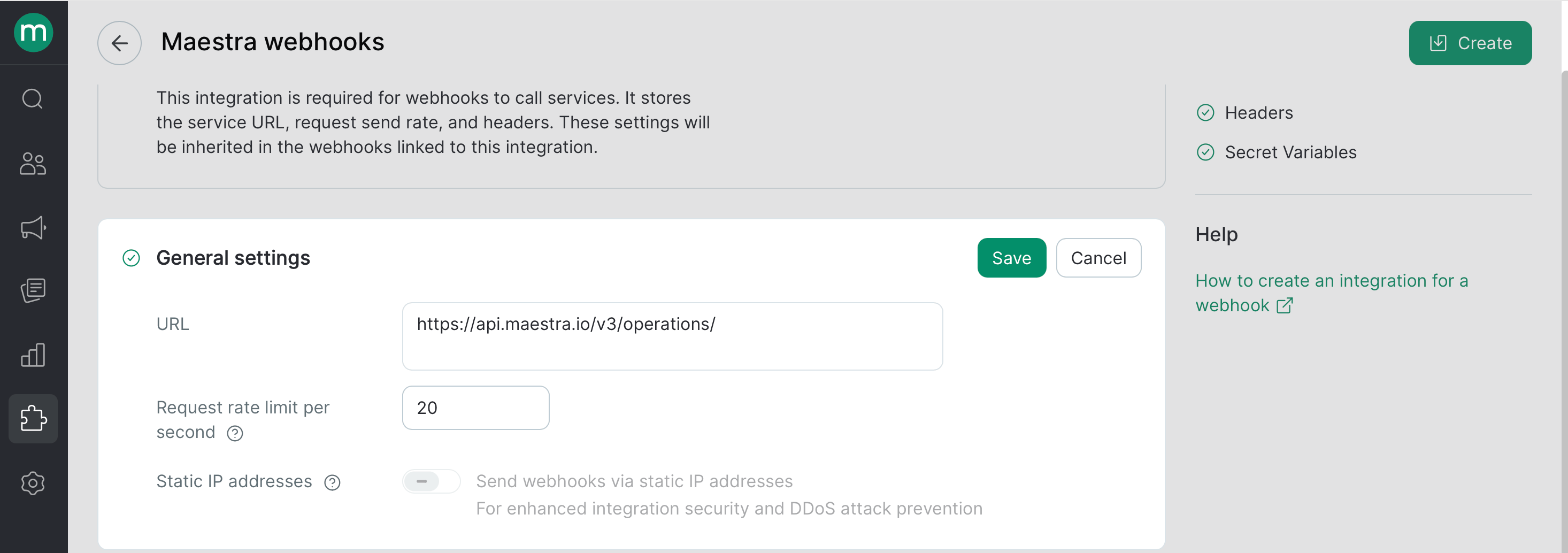Click the Maestra webhooks title
Viewport: 1568px width, 553px height.
[x=273, y=43]
